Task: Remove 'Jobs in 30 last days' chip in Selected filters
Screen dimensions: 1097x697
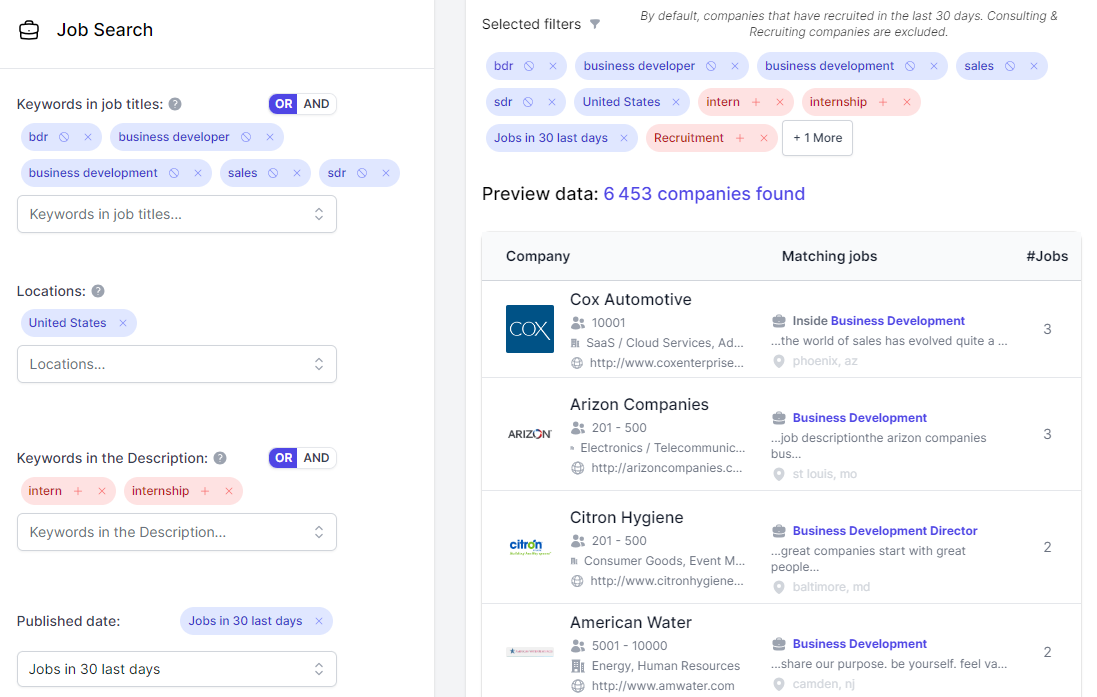Action: 624,138
